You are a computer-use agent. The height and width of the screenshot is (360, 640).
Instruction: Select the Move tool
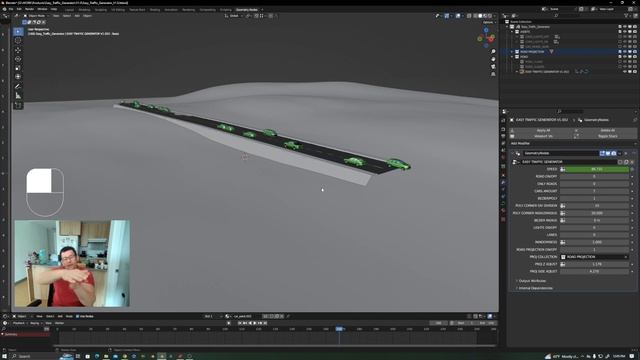click(18, 50)
